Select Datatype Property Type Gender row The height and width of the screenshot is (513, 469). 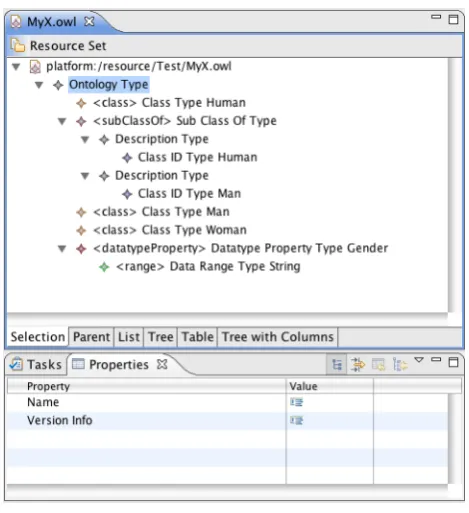[241, 248]
